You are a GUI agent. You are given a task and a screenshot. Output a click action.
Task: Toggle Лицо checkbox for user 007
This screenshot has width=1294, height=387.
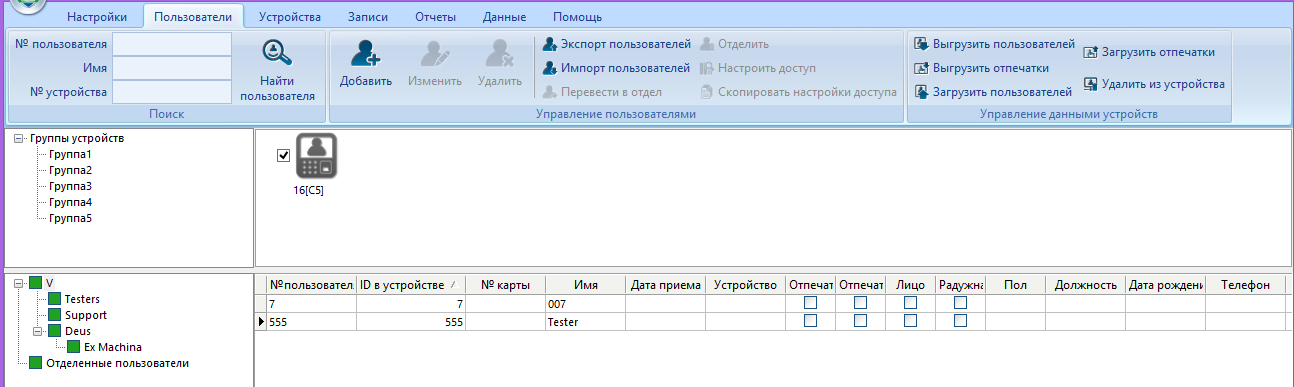tap(911, 303)
